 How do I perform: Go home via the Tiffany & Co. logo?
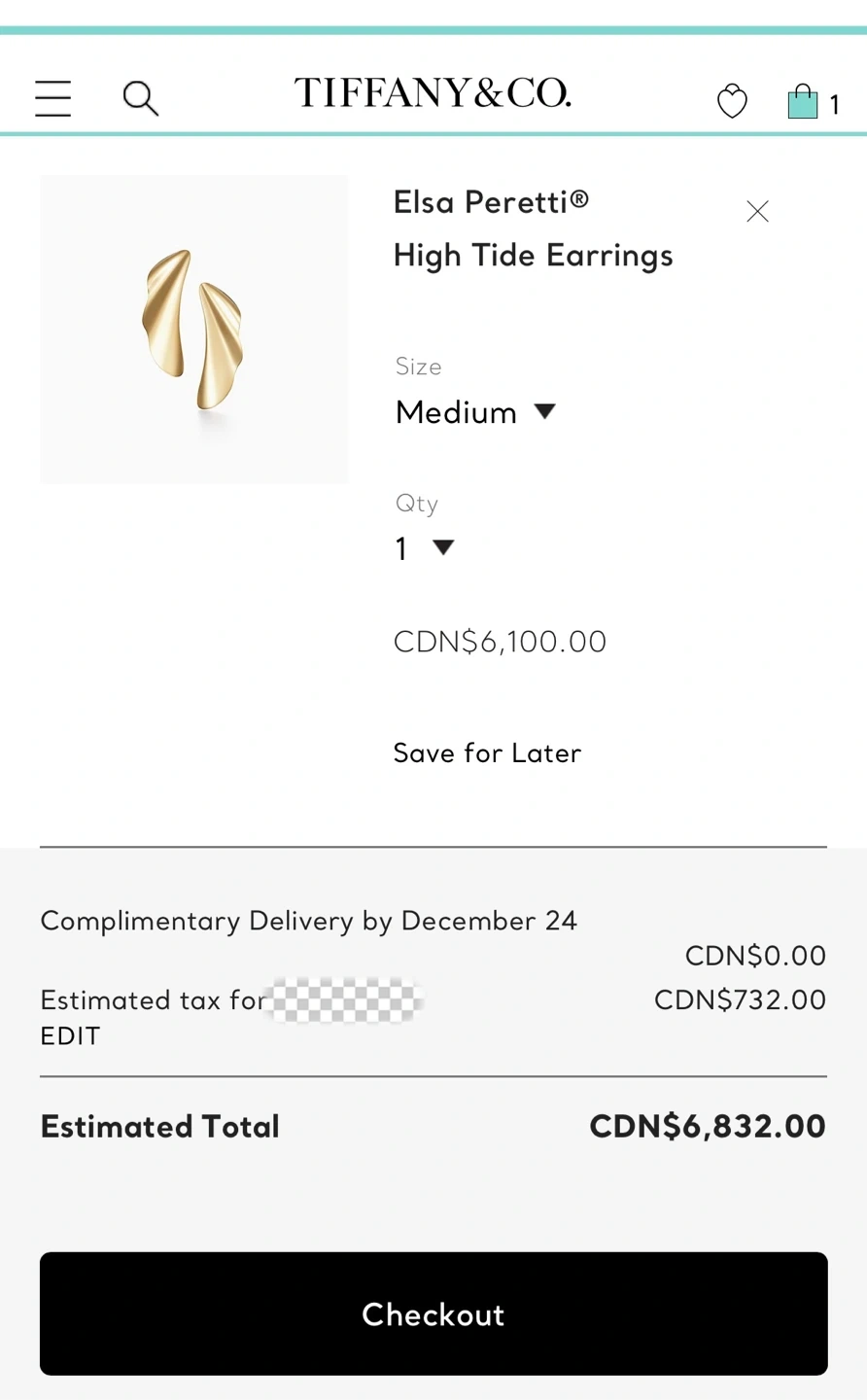click(433, 93)
